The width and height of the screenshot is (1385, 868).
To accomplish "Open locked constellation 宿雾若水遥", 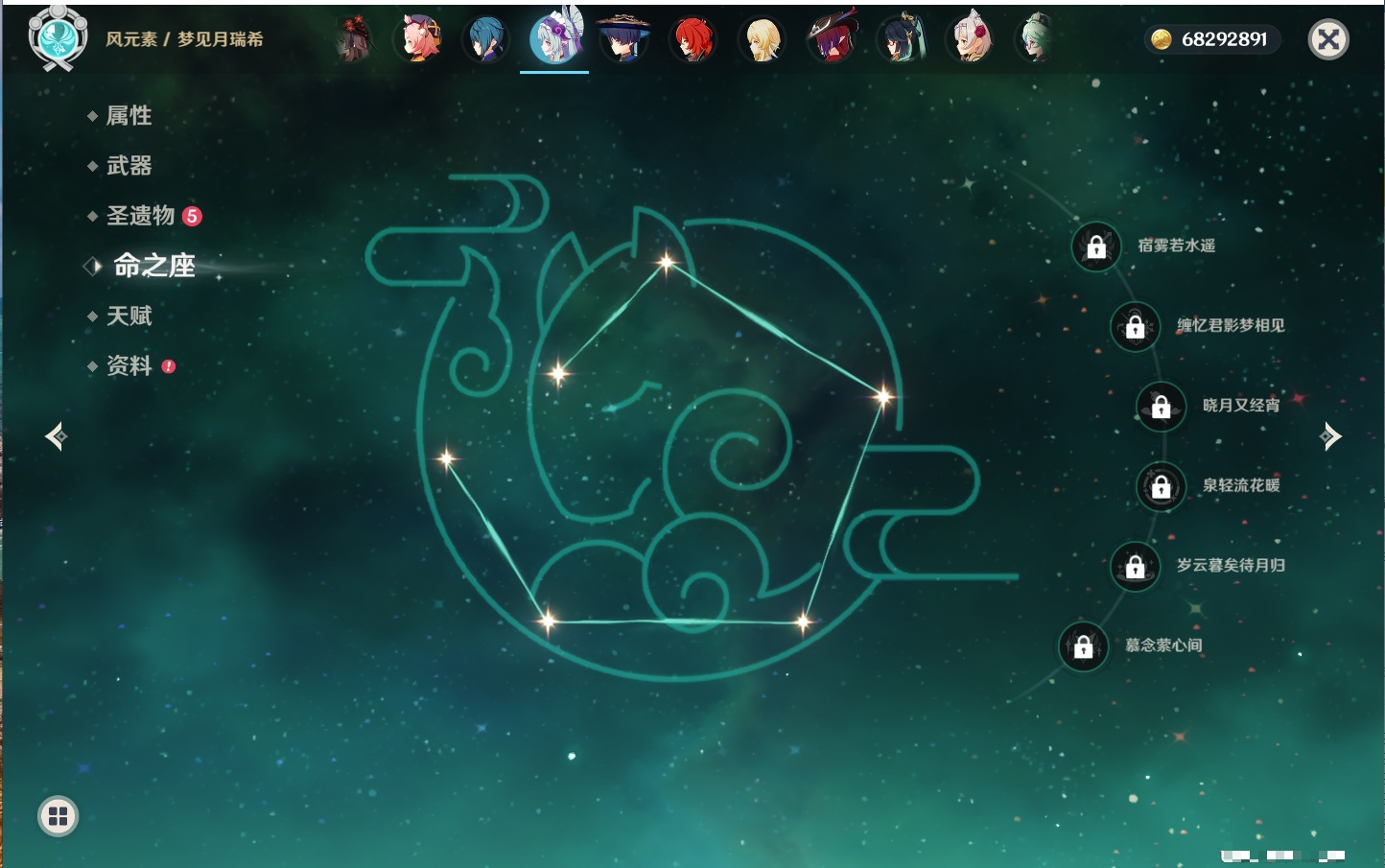I will pyautogui.click(x=1096, y=246).
